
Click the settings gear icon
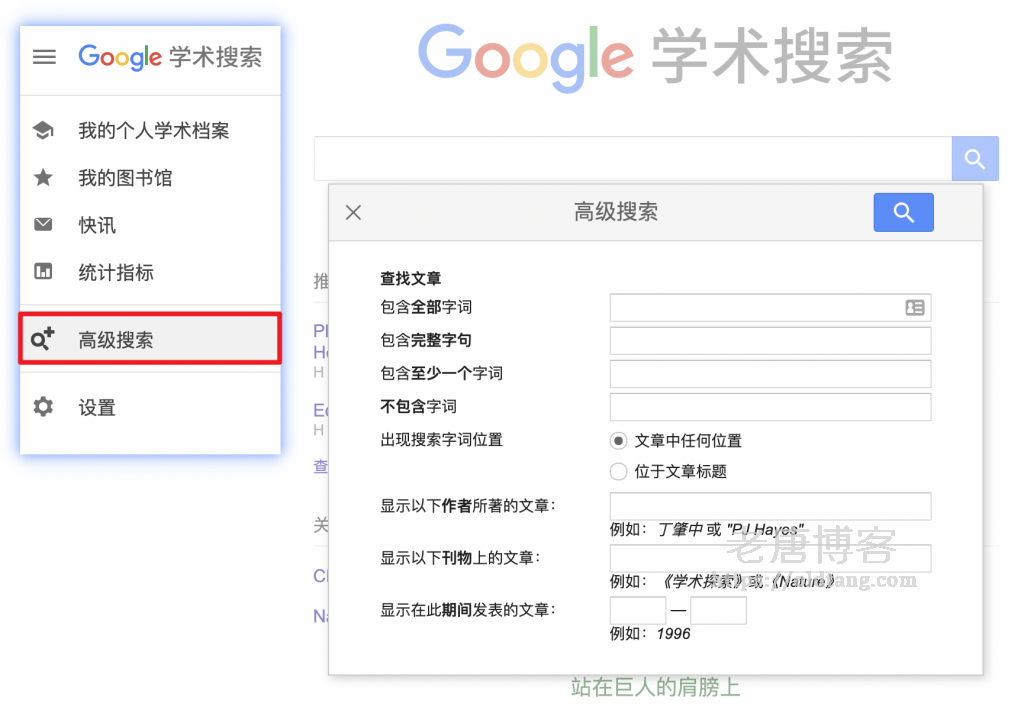click(x=43, y=407)
